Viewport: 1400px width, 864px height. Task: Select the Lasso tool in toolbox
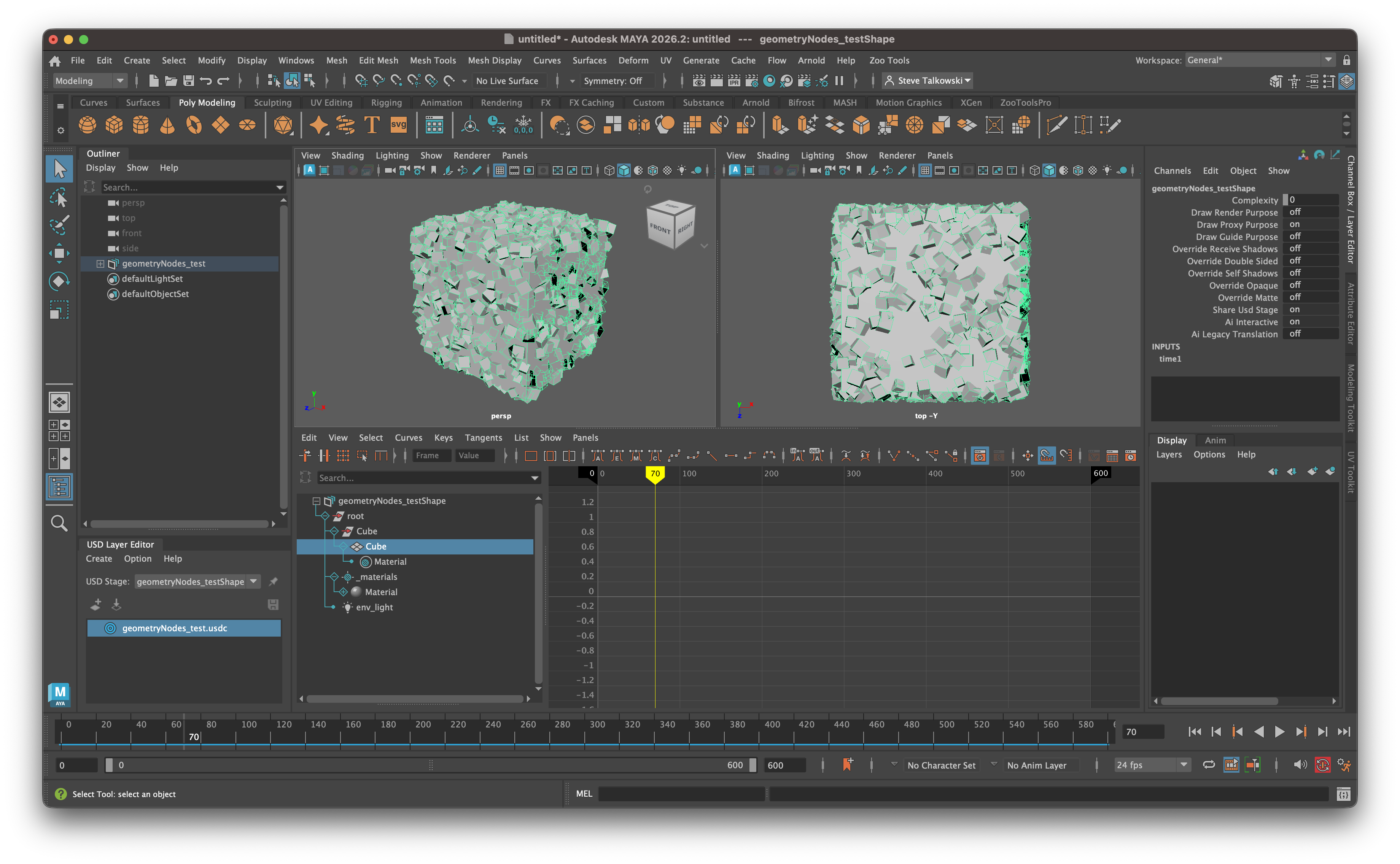pos(59,197)
